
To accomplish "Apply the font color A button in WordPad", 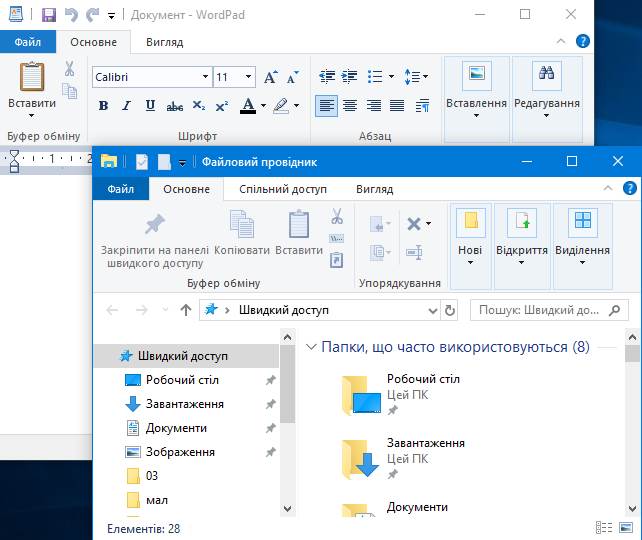I will point(248,106).
